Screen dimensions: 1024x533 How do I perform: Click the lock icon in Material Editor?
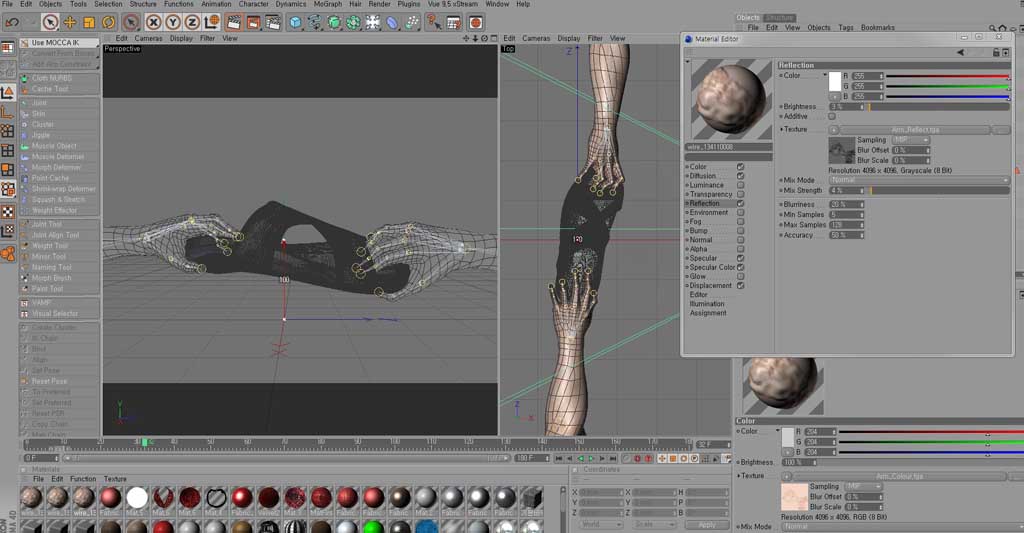tap(996, 52)
